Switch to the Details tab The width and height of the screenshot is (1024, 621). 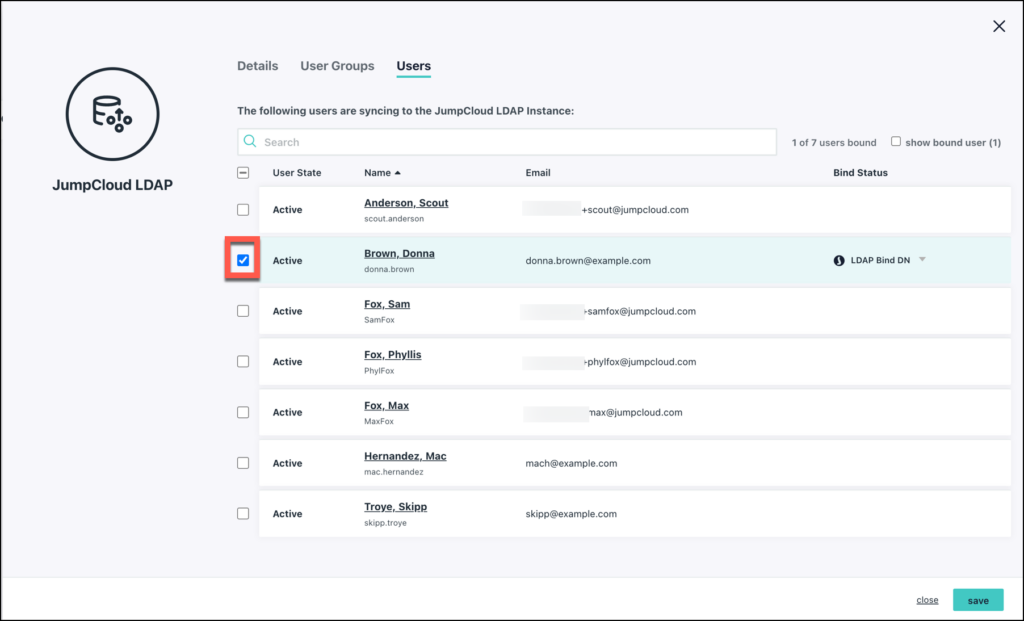pyautogui.click(x=257, y=66)
